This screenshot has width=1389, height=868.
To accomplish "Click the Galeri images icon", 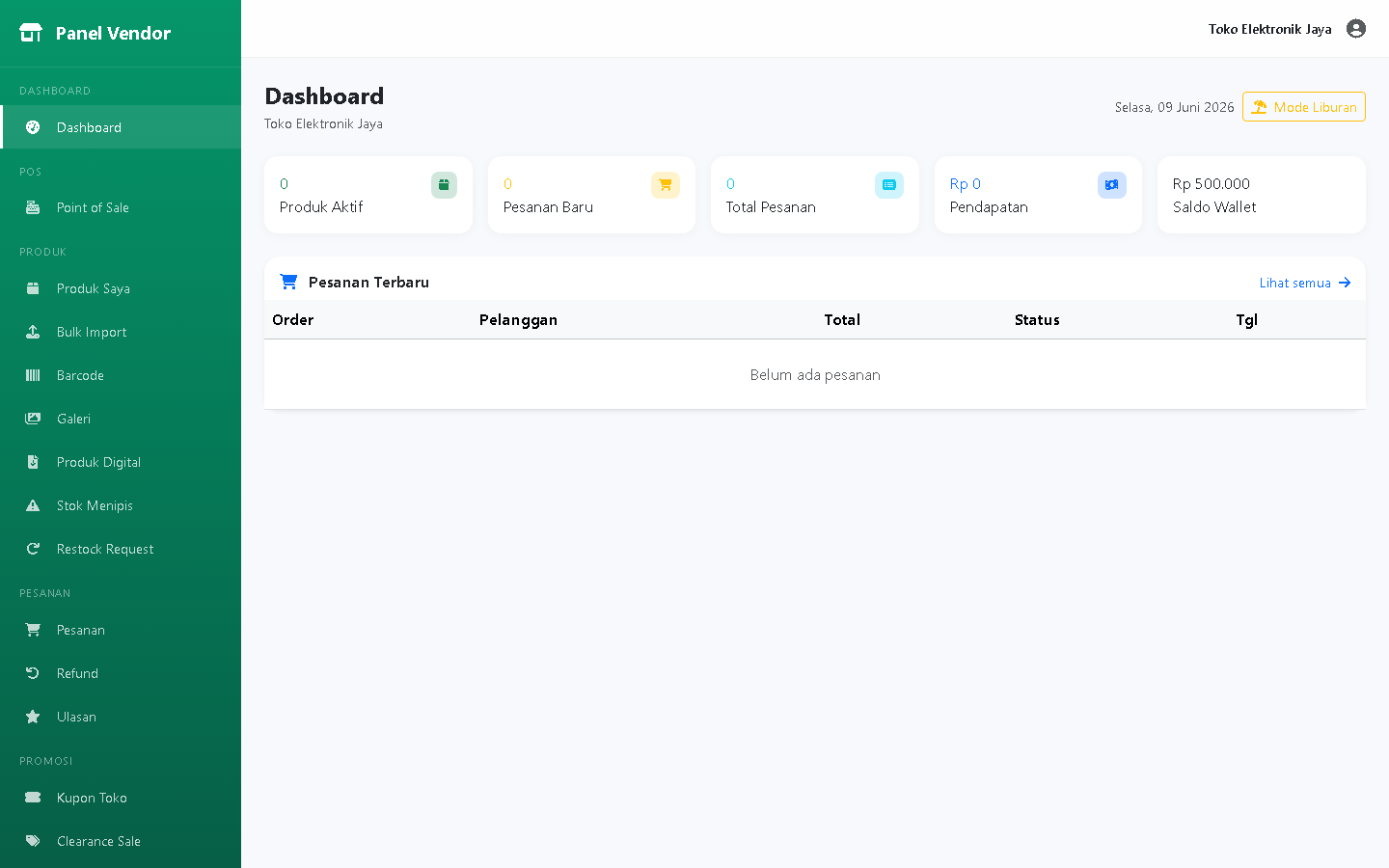I will tap(33, 419).
